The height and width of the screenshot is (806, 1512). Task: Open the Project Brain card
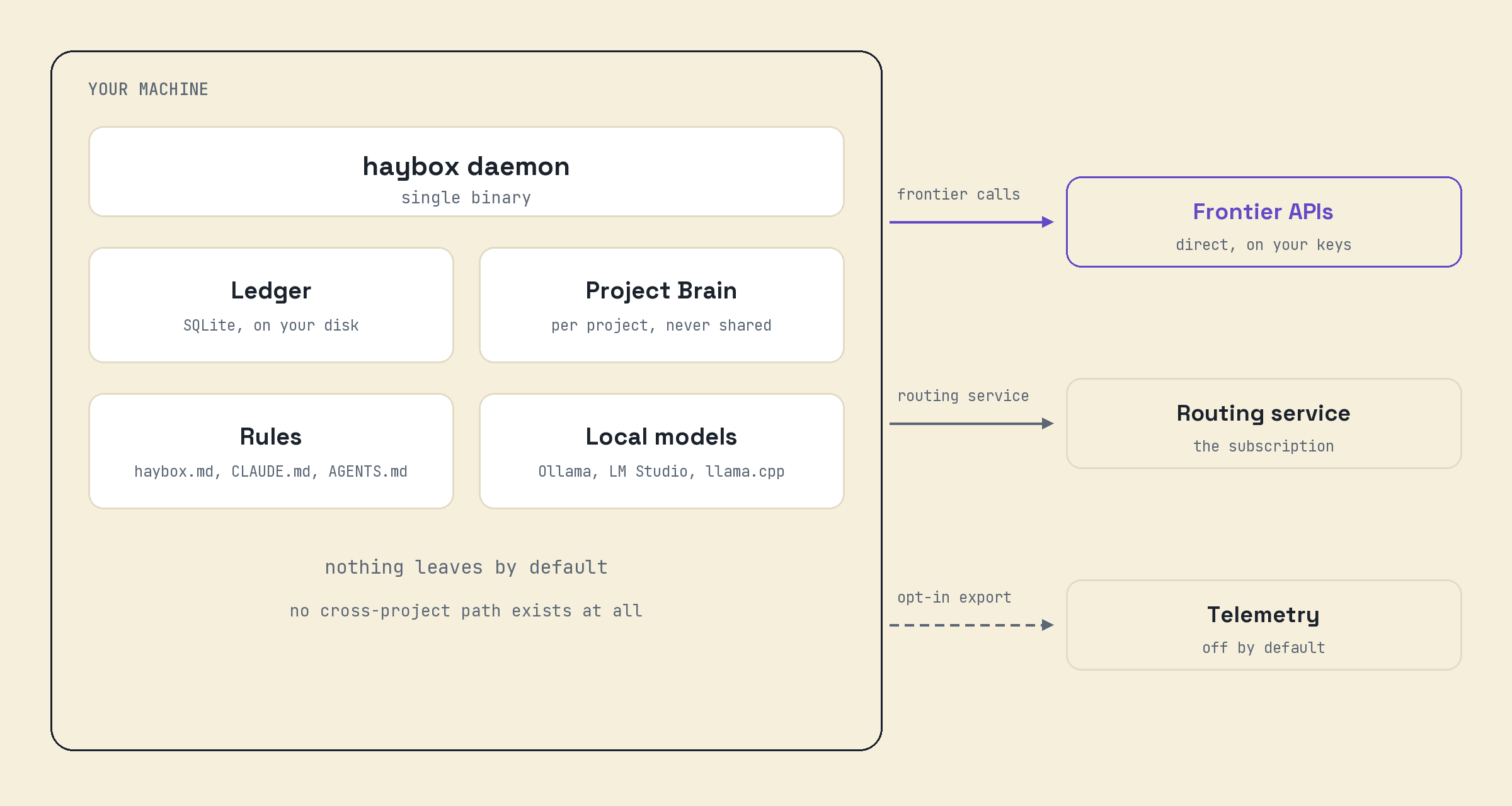(x=661, y=305)
